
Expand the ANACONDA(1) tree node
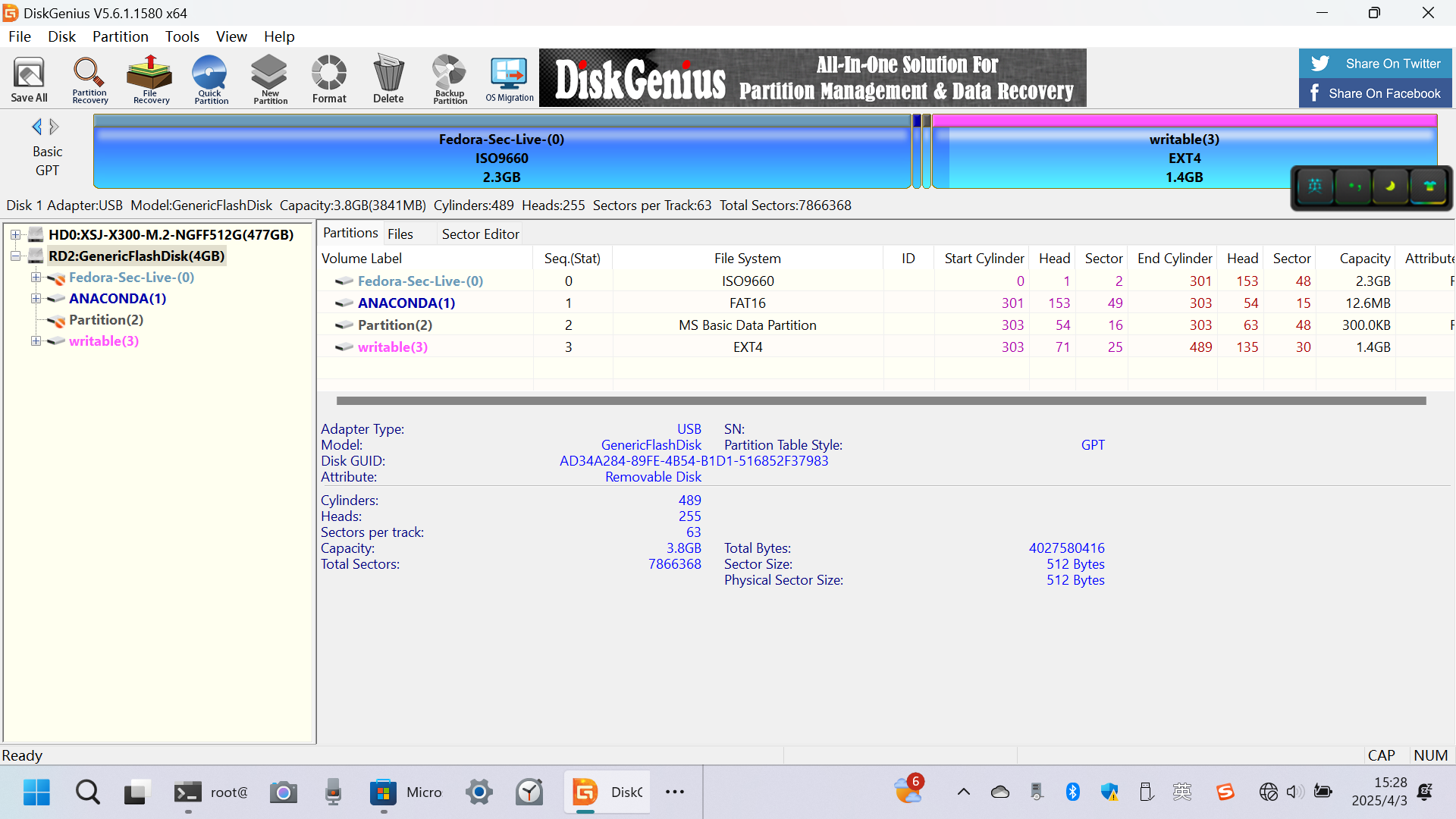pos(36,299)
